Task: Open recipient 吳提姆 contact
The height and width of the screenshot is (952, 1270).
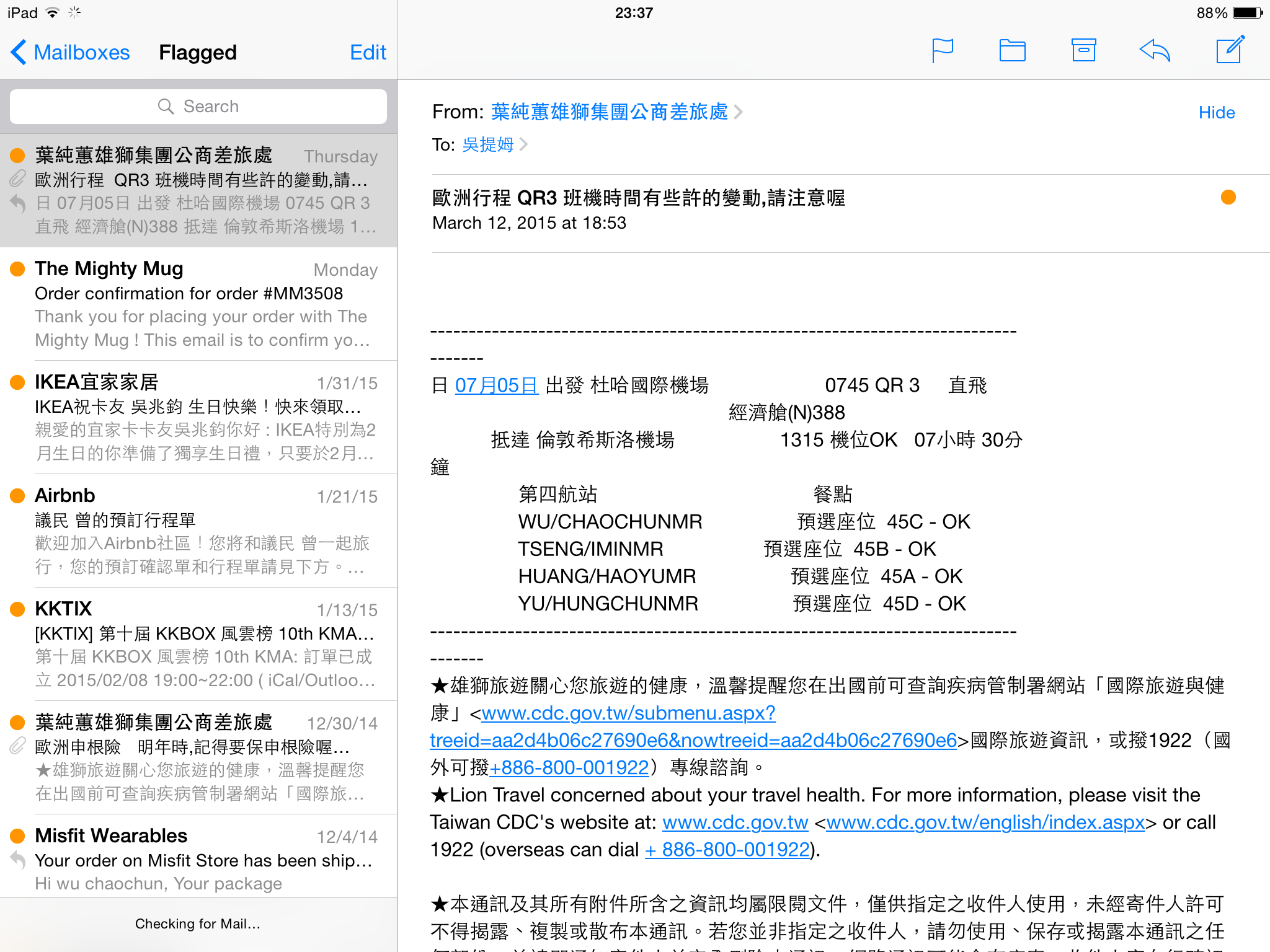Action: tap(488, 145)
